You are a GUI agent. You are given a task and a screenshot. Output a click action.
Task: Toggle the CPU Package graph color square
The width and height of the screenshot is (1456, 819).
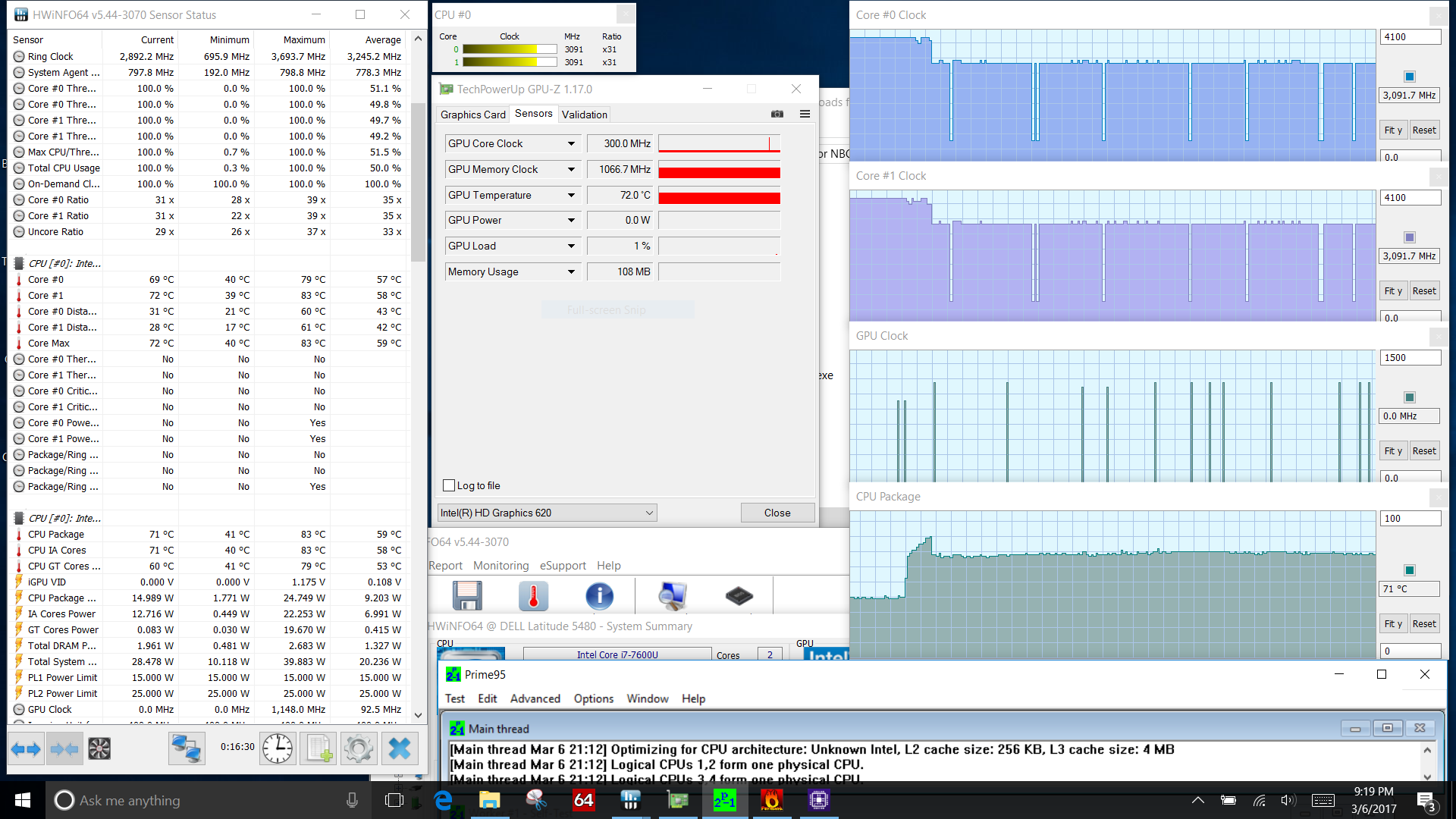click(1409, 570)
